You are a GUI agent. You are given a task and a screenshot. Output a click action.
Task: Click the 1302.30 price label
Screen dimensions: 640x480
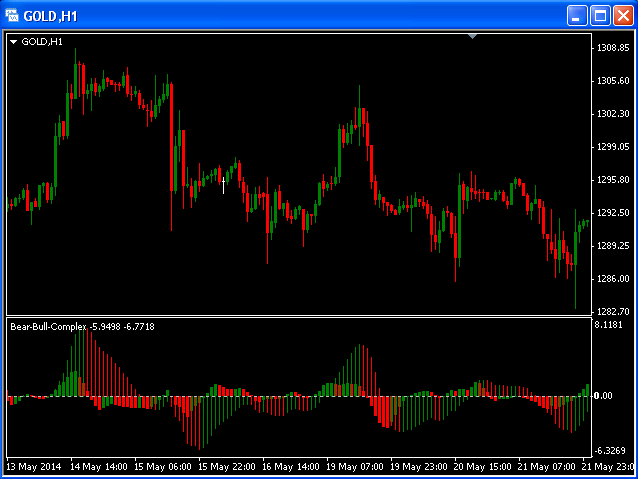(613, 114)
